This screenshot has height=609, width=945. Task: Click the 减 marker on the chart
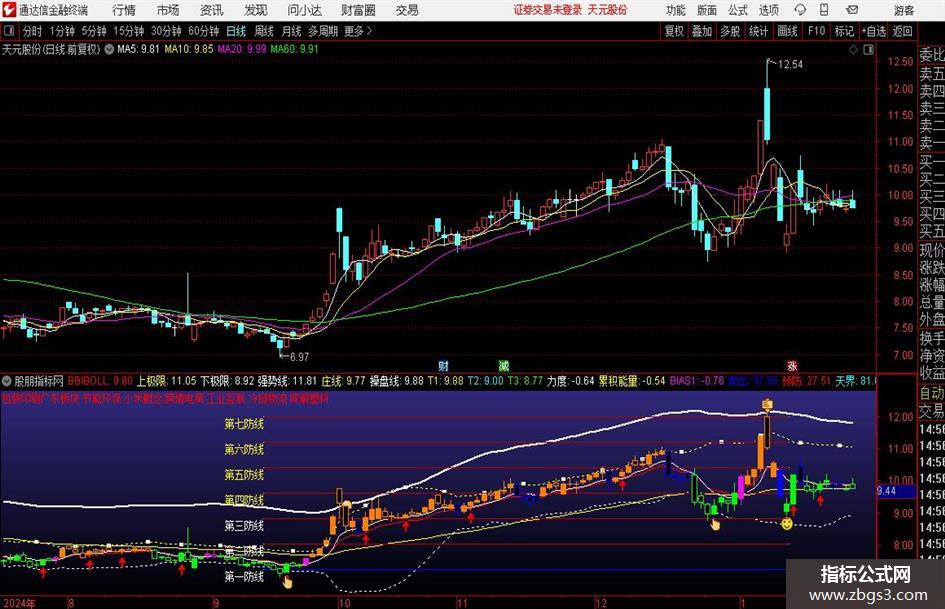504,365
